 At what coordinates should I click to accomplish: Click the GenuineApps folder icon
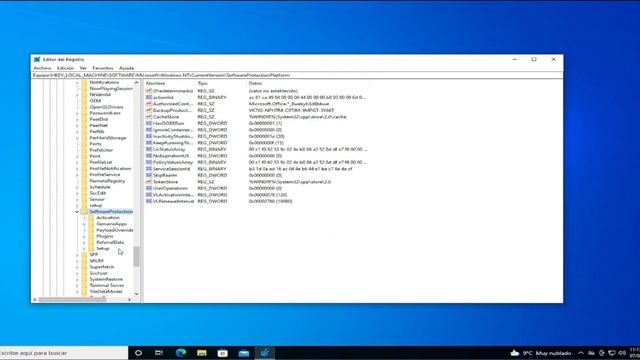[91, 224]
